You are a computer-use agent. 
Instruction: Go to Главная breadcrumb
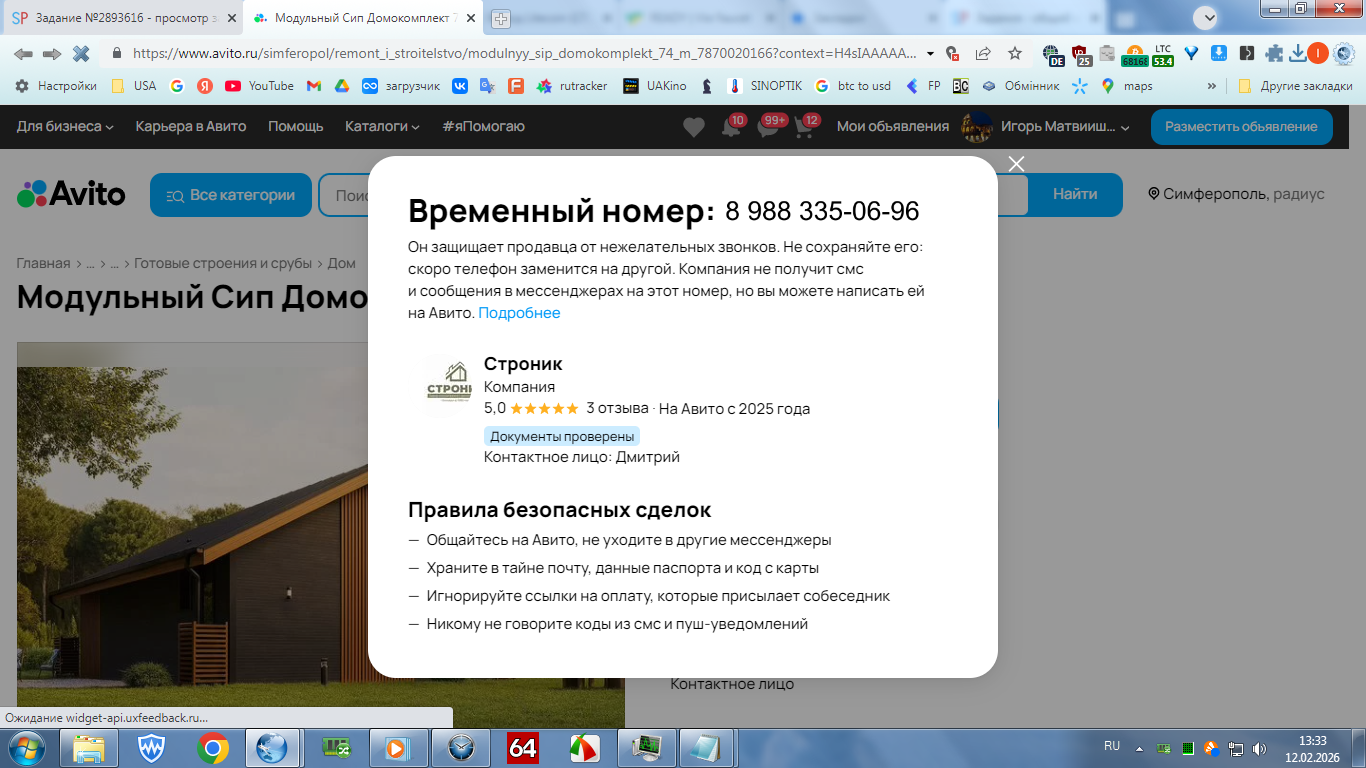coord(43,264)
